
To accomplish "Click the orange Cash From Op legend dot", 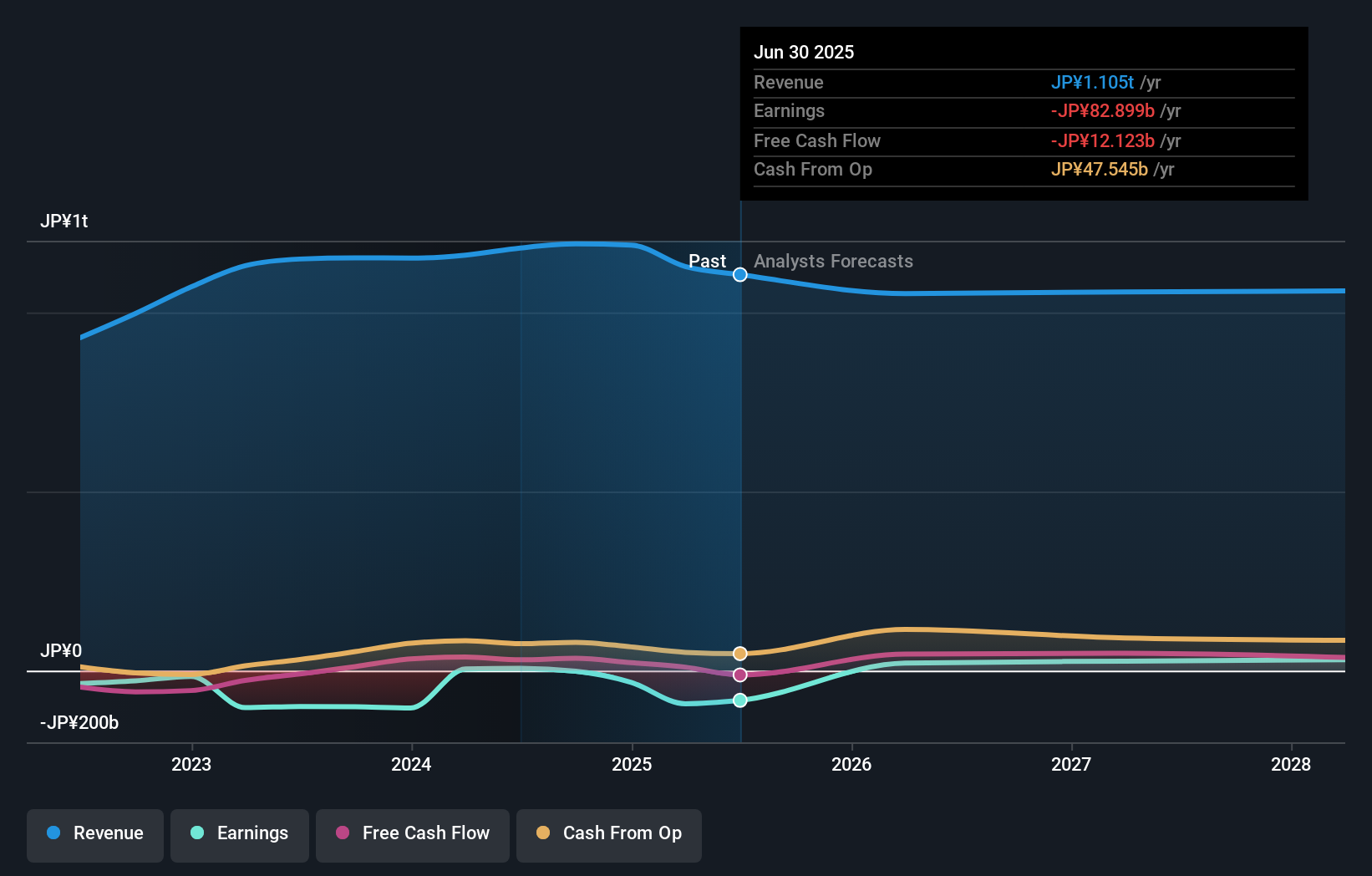I will 543,833.
